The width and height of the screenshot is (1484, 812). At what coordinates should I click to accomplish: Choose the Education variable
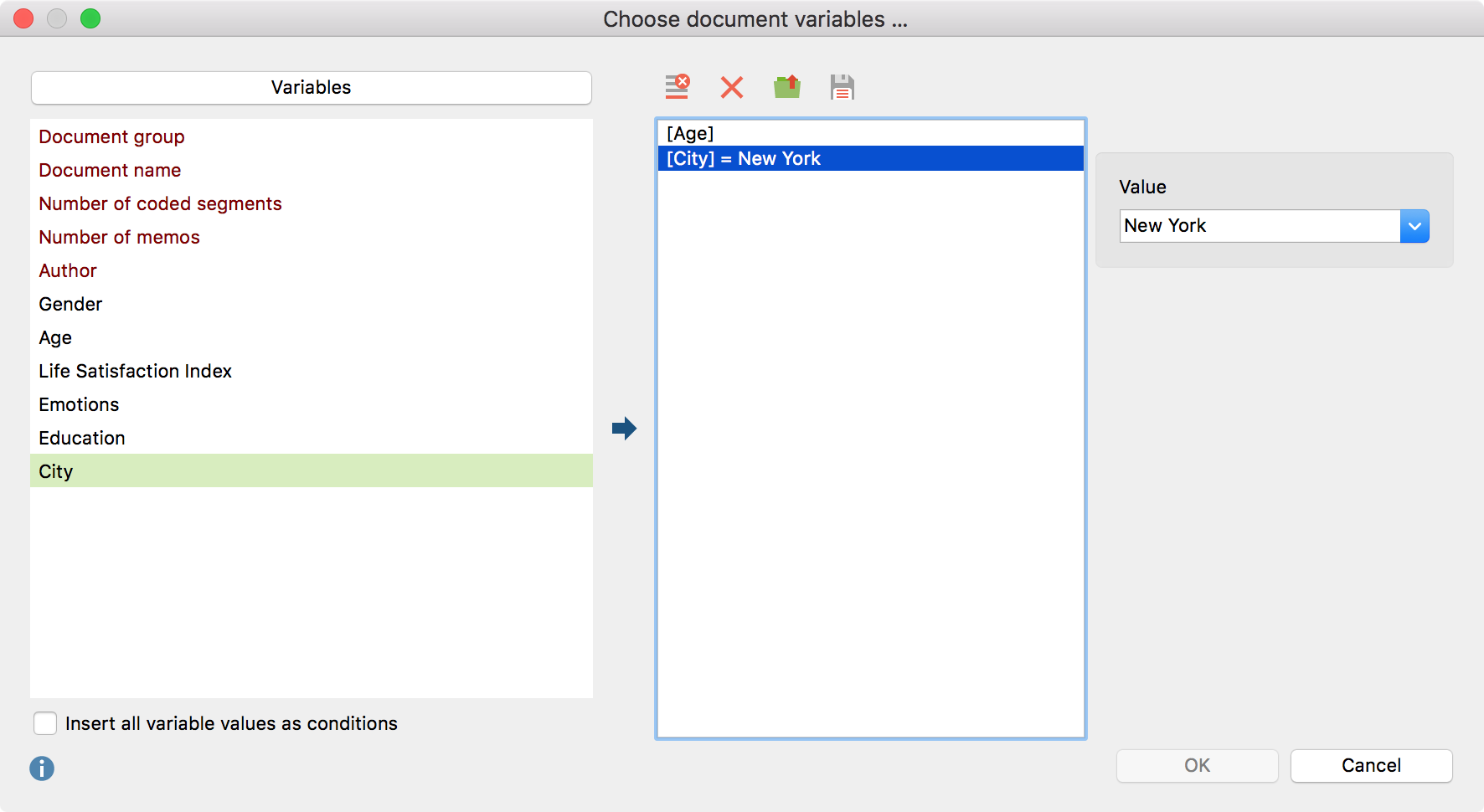[x=82, y=439]
